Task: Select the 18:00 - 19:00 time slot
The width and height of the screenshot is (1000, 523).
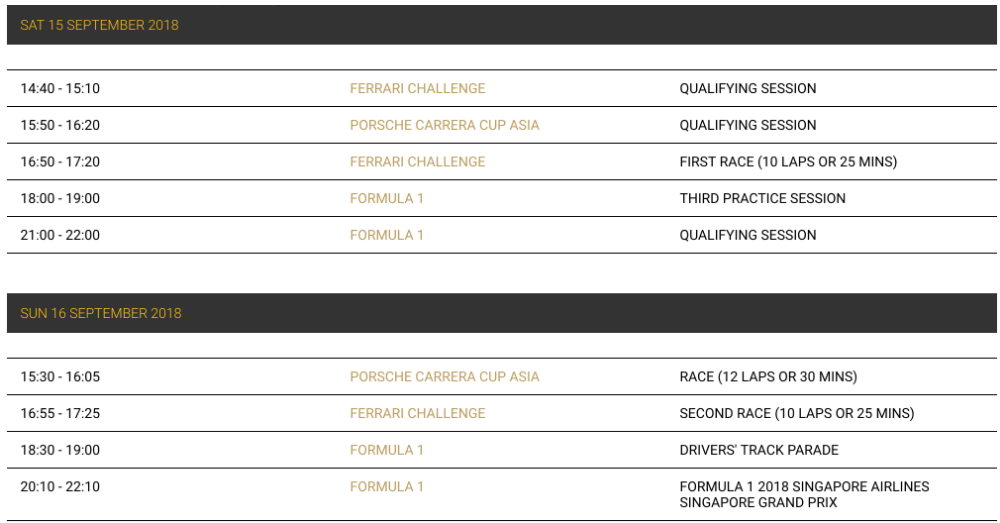Action: [x=60, y=198]
